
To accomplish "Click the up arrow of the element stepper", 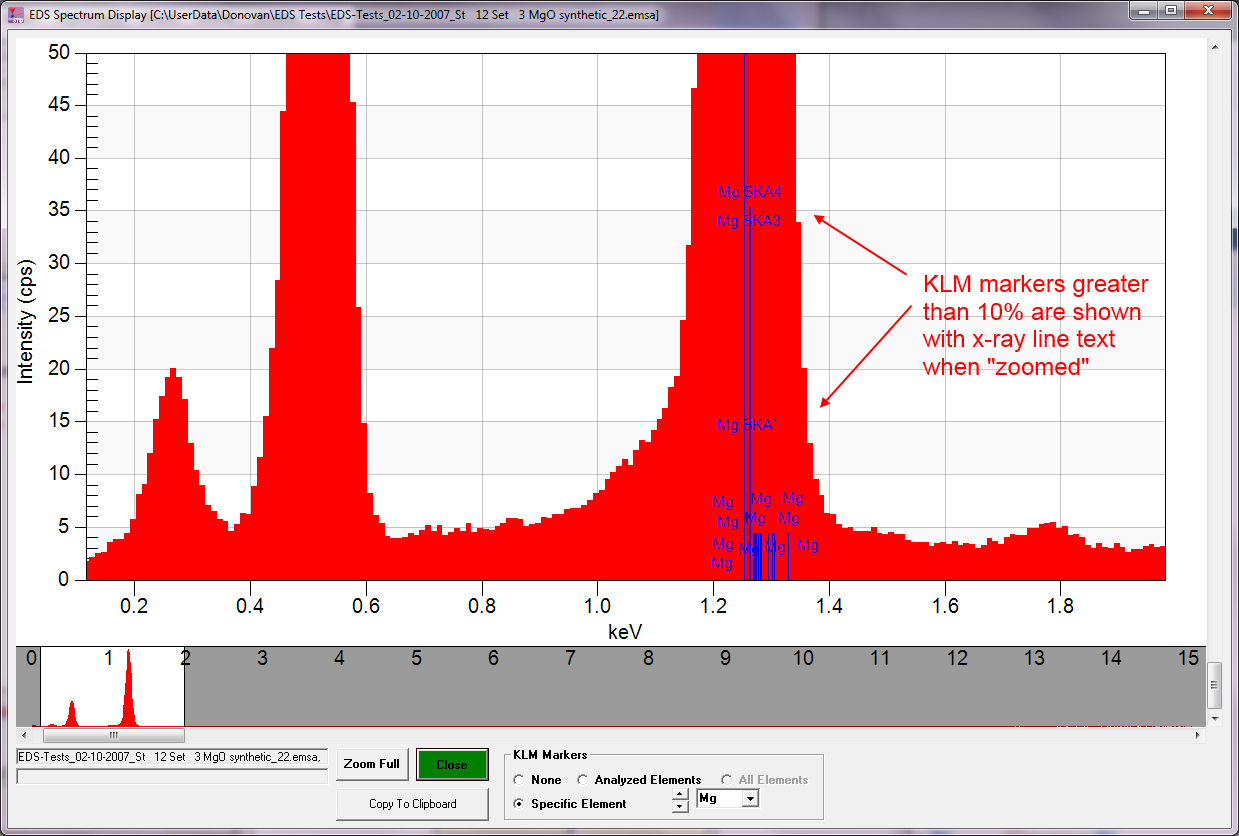I will (x=680, y=794).
